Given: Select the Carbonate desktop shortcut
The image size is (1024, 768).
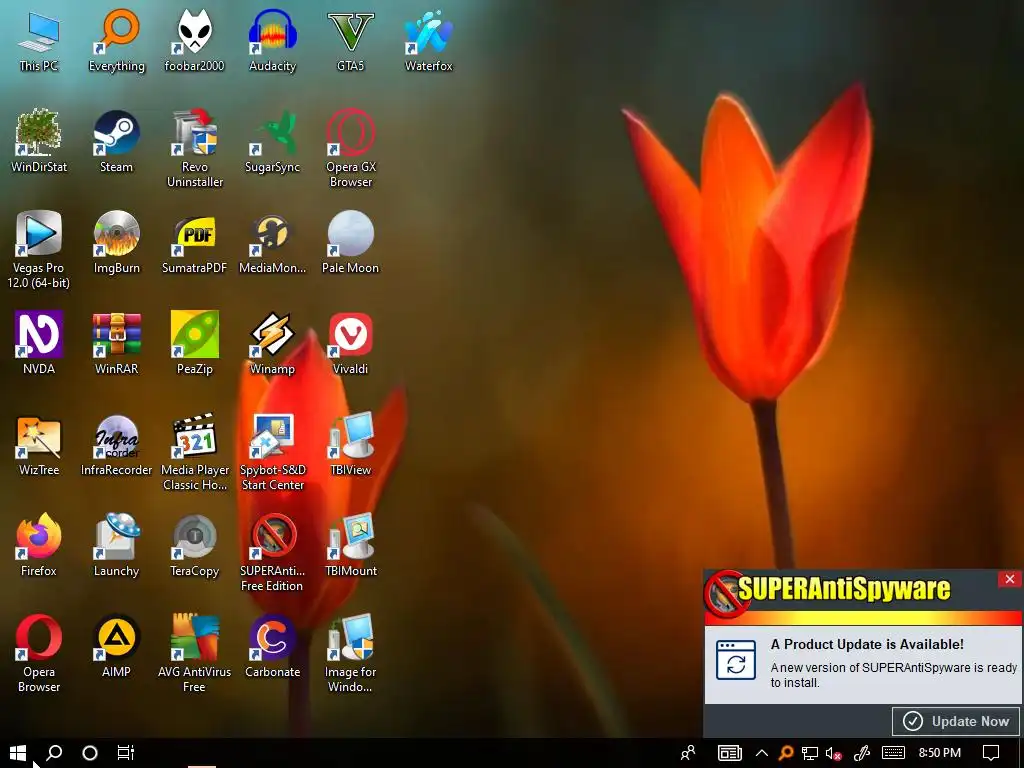Looking at the screenshot, I should 272,646.
